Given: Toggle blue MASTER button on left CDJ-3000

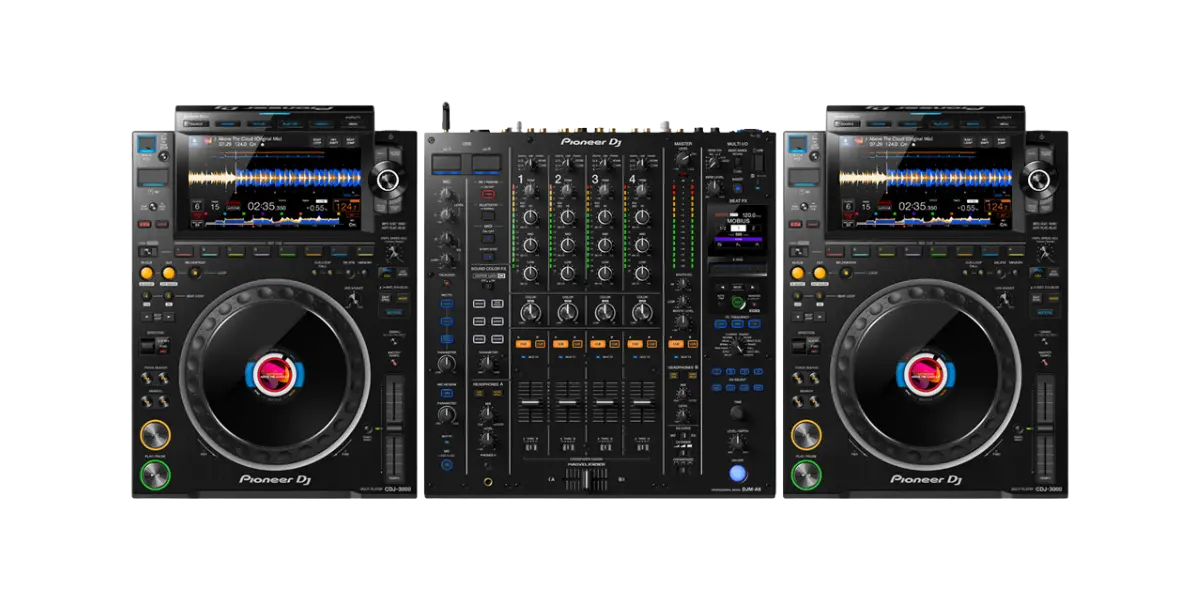Looking at the screenshot, I should point(396,312).
